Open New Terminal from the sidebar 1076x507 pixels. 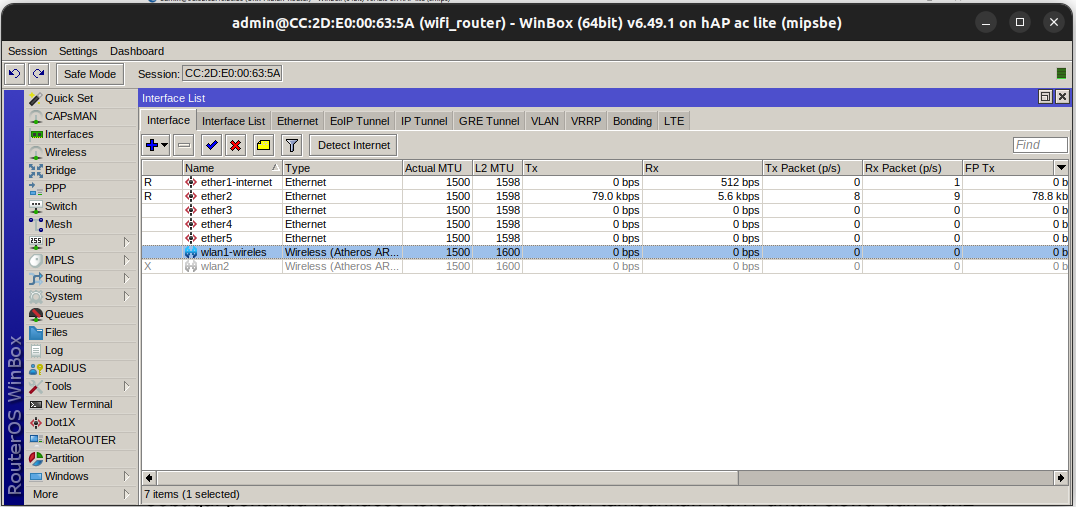[x=78, y=404]
